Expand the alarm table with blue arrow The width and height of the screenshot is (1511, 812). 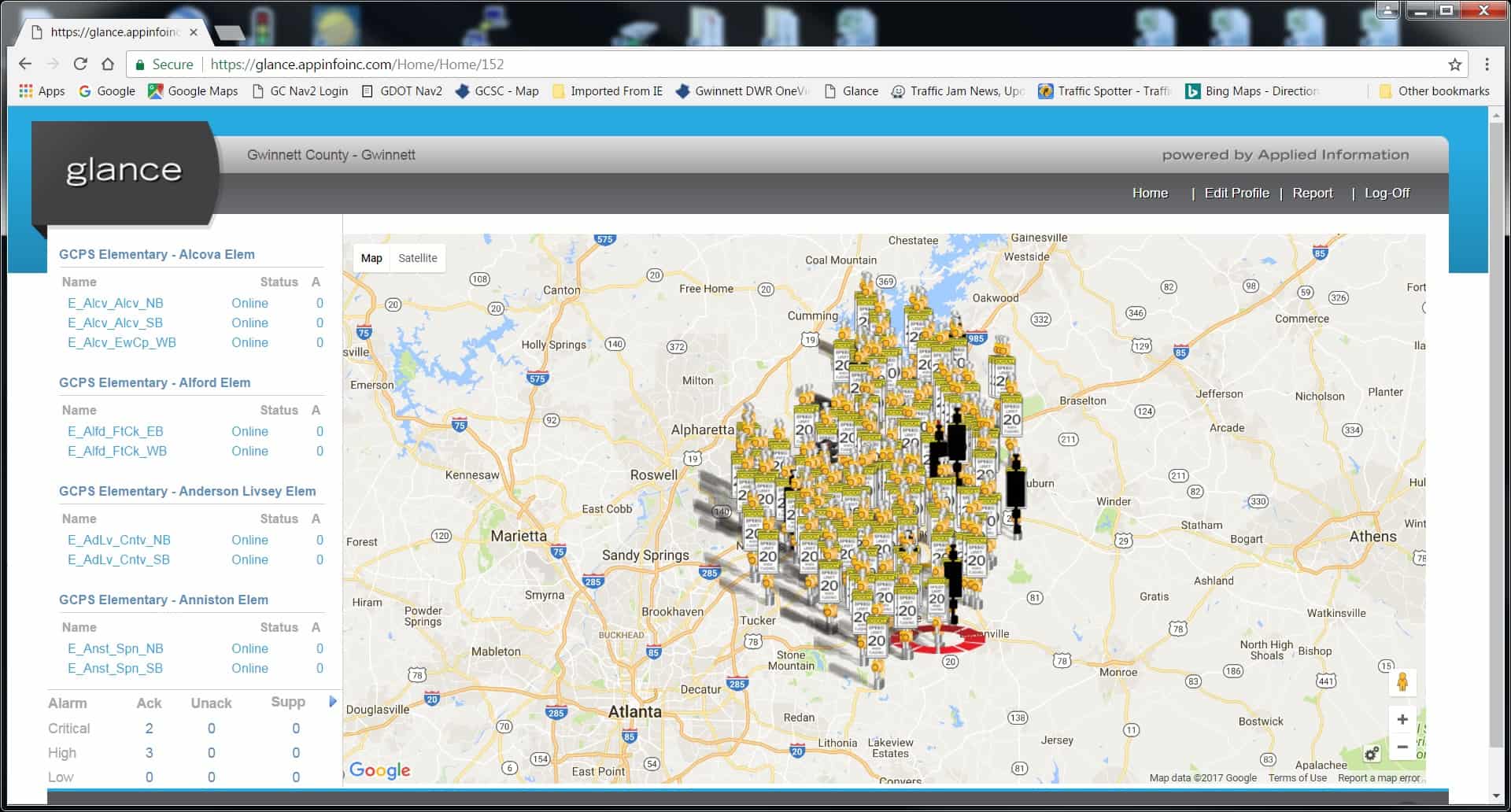click(332, 701)
